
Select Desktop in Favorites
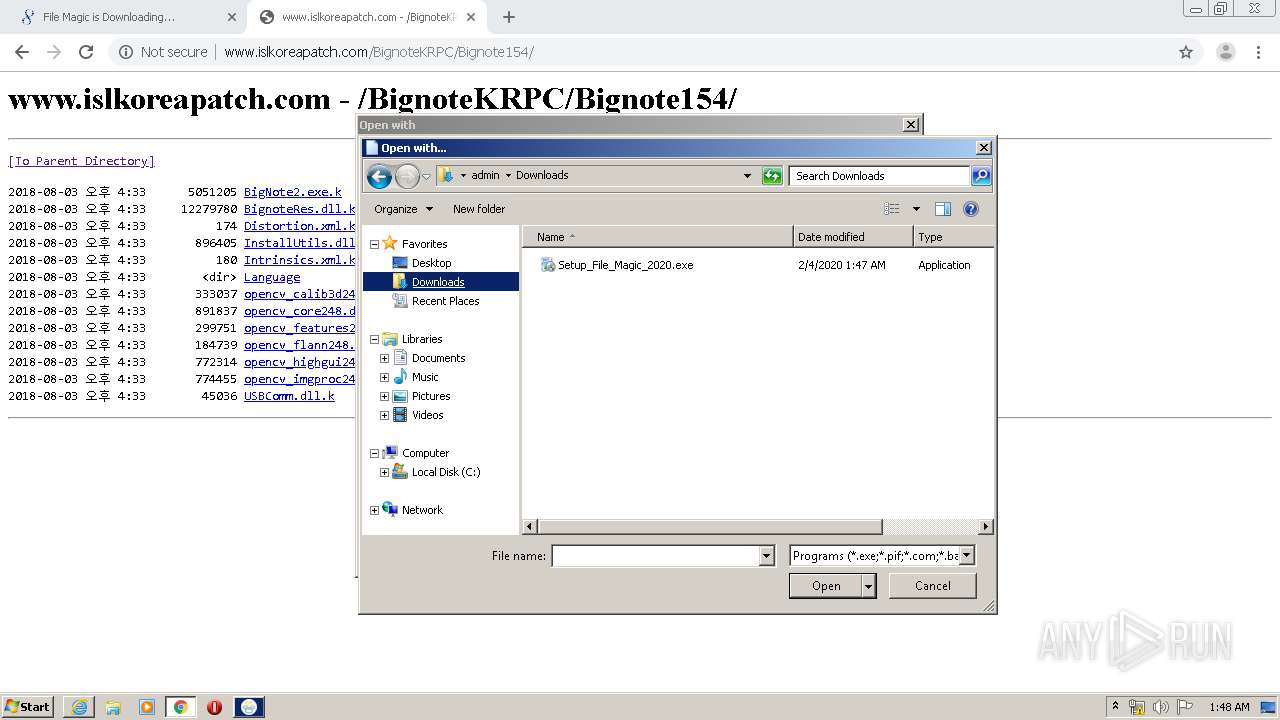point(431,263)
